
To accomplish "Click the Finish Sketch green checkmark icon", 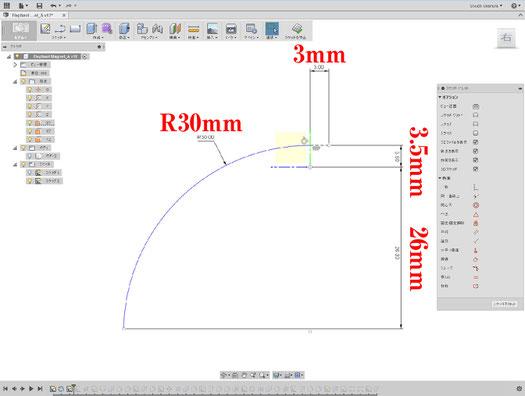I will (x=297, y=28).
